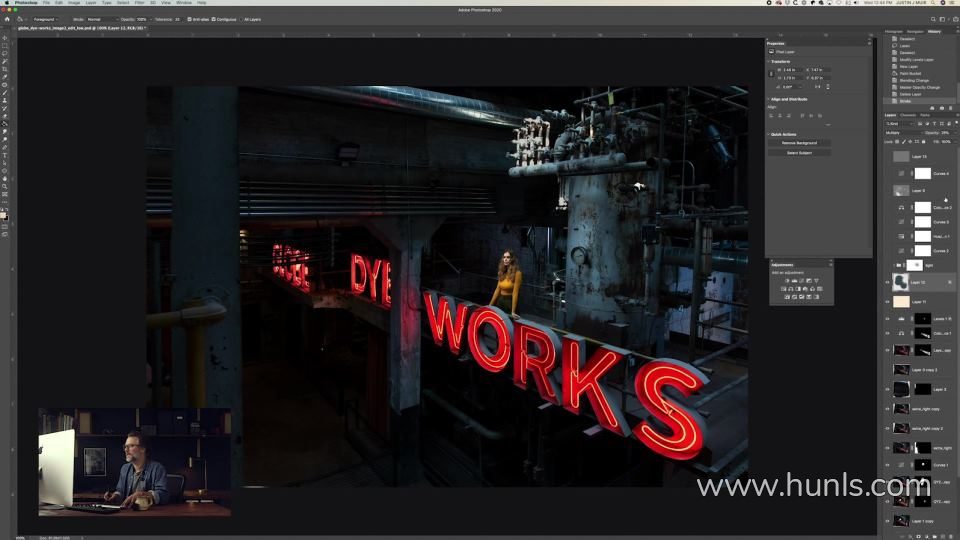This screenshot has height=540, width=960.
Task: Select the Eyedropper tool
Action: point(5,77)
